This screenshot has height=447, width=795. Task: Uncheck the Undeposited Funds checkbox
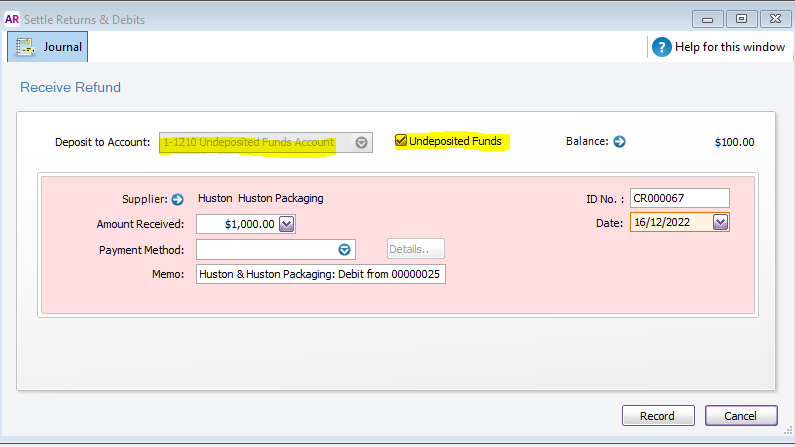402,141
